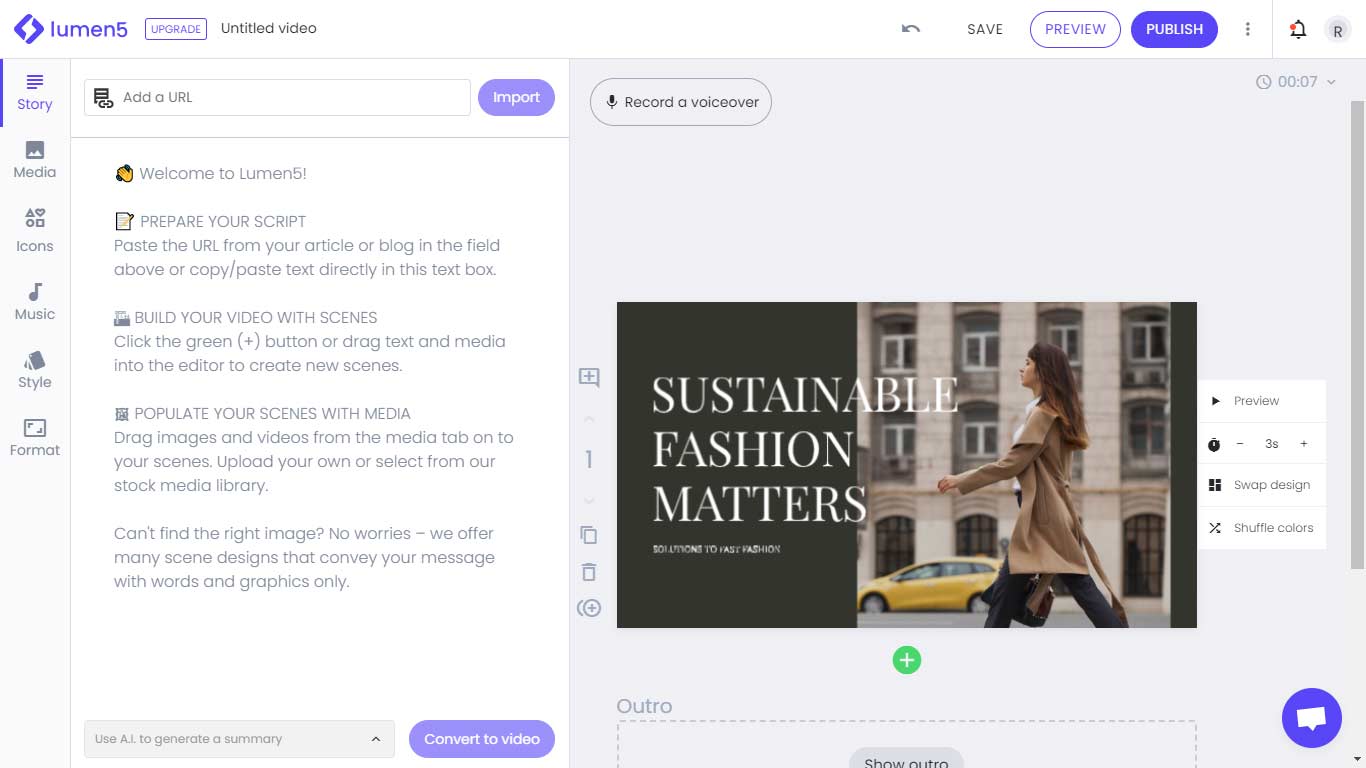The image size is (1366, 768).
Task: Play scene using Preview in side panel
Action: [x=1262, y=401]
